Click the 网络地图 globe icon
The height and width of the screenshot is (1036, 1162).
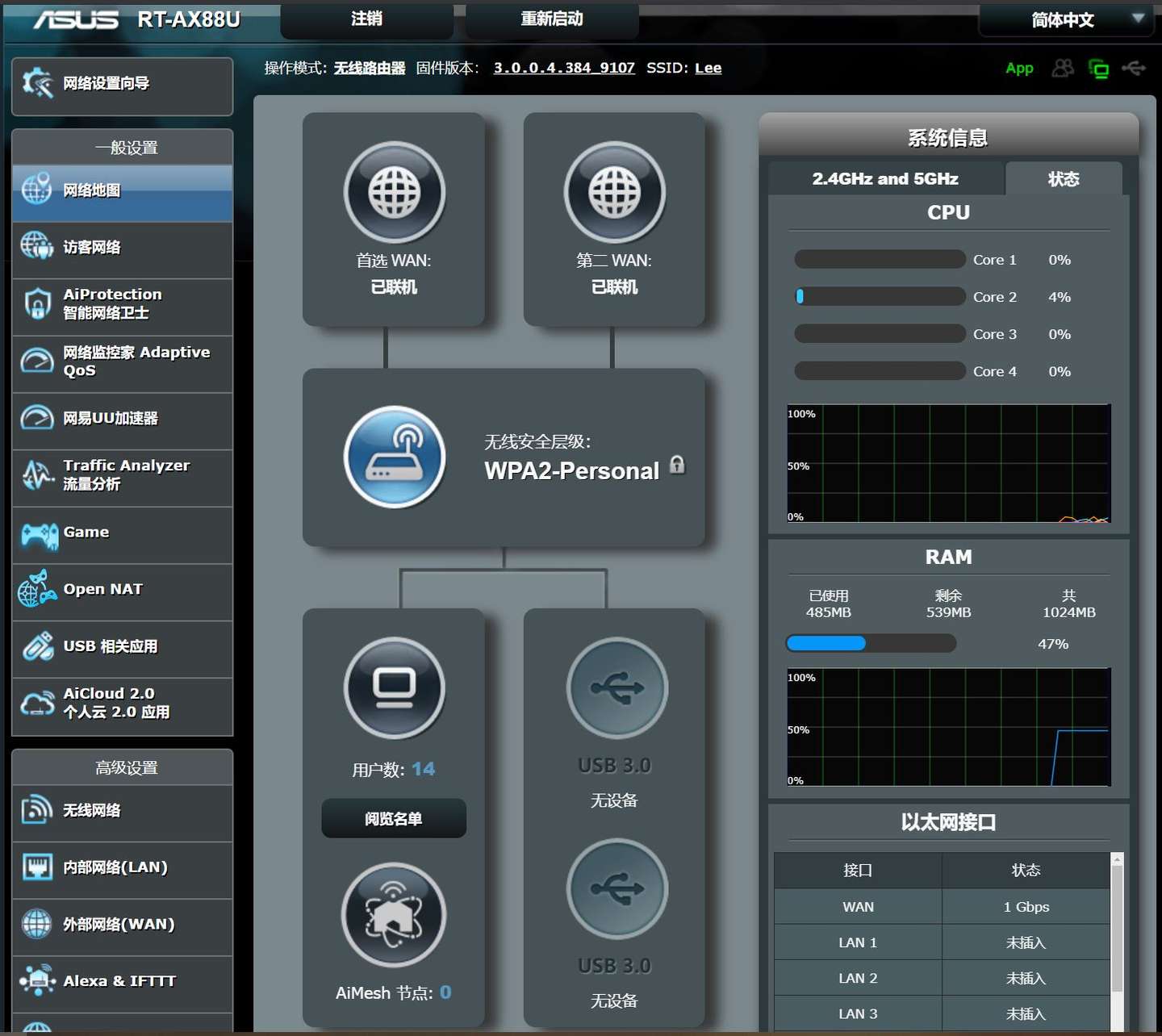point(36,189)
